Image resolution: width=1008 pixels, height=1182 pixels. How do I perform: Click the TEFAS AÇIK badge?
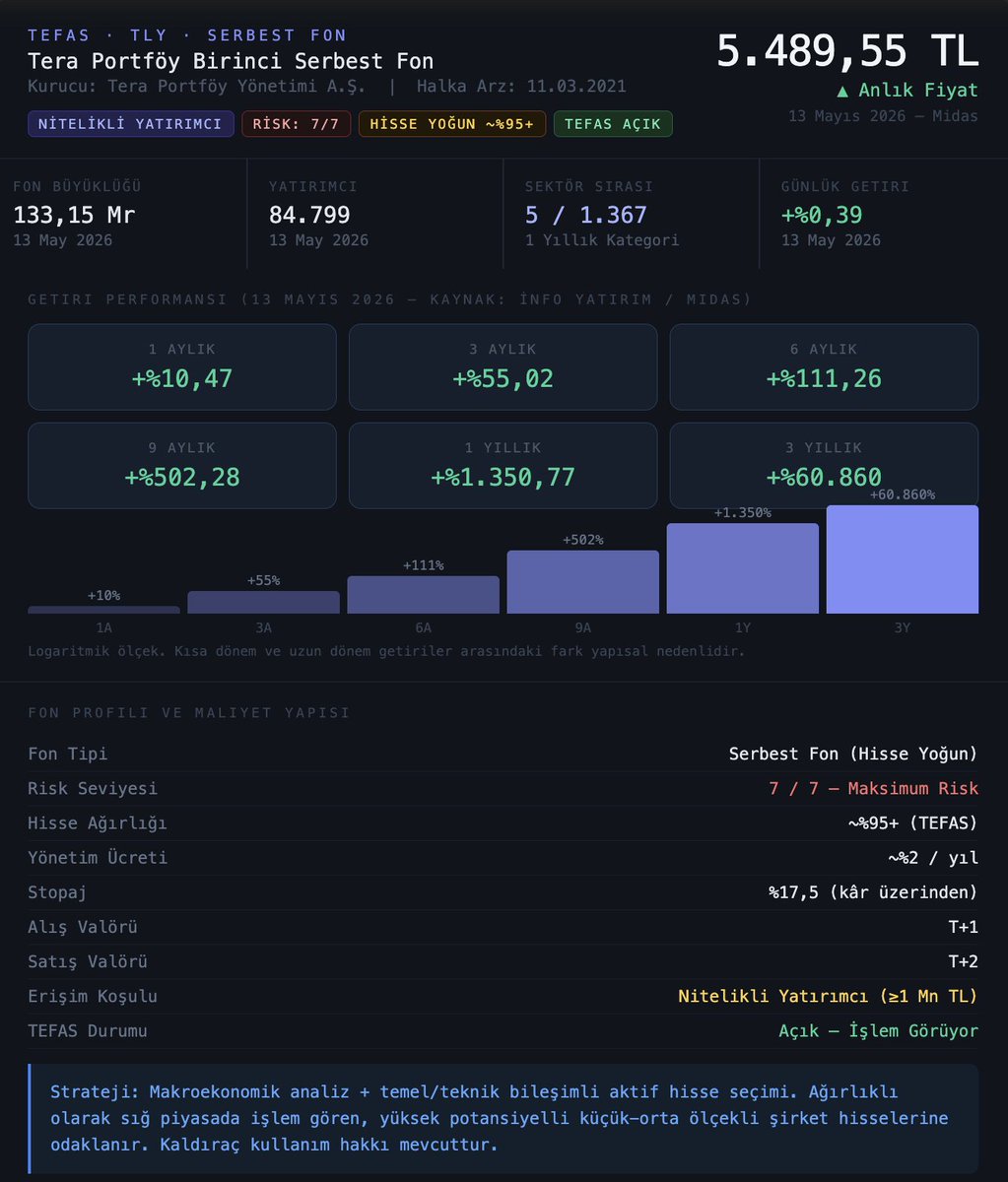coord(613,124)
